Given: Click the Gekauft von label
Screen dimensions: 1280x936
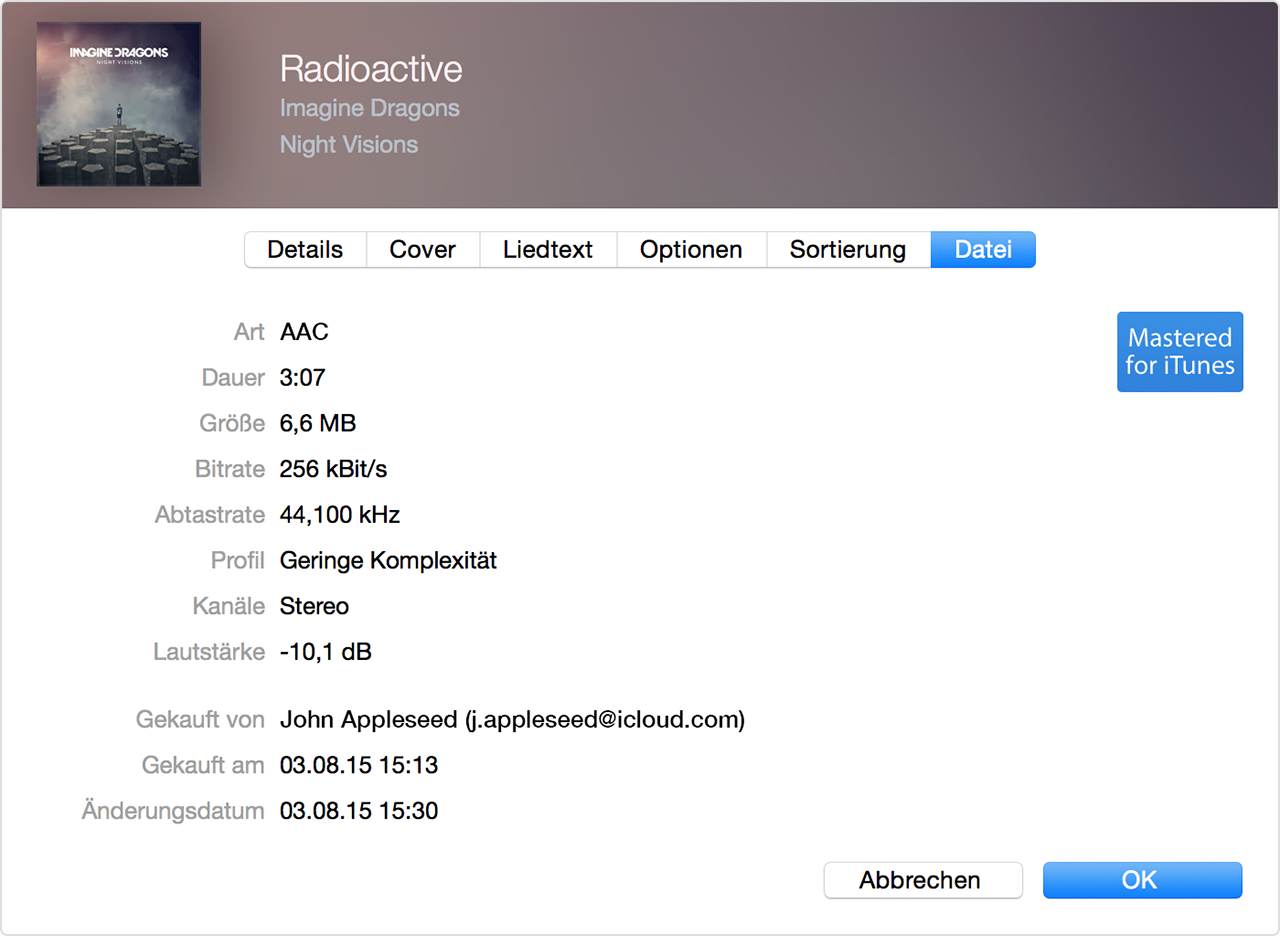Looking at the screenshot, I should click(x=200, y=720).
